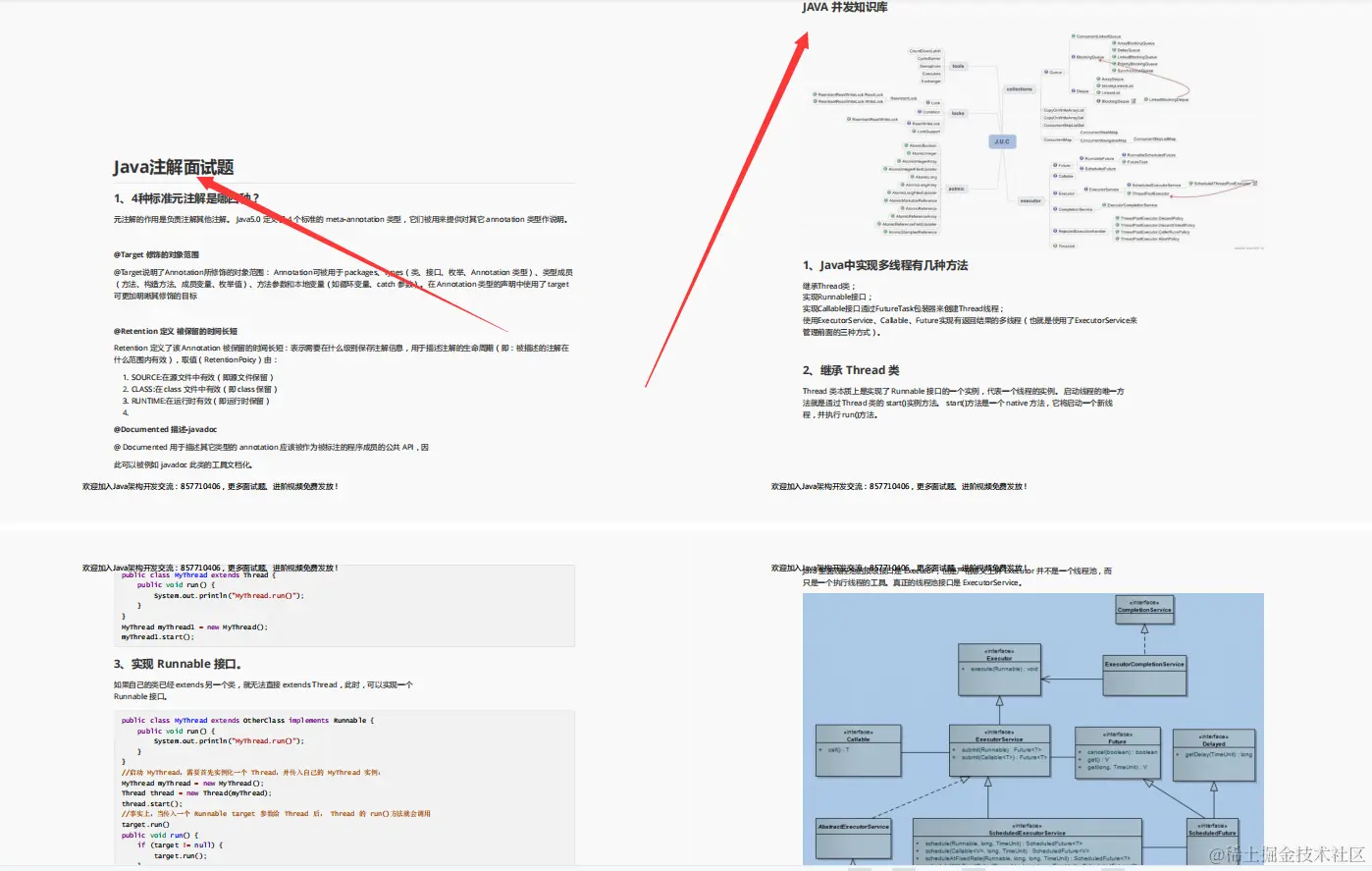The height and width of the screenshot is (871, 1372).
Task: Click code line "if (target != null) {"
Action: click(180, 844)
